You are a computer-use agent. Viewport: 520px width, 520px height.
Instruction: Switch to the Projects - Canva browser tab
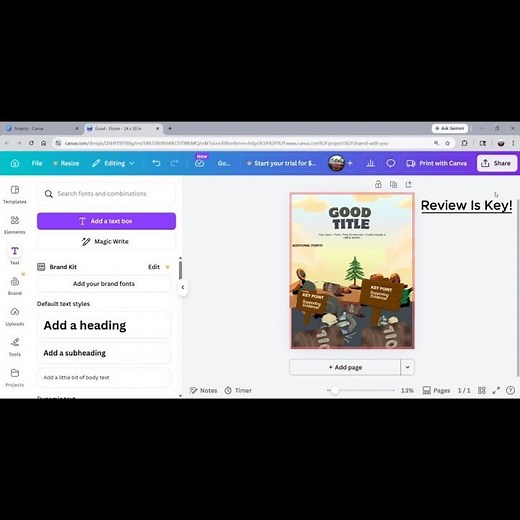click(42, 128)
